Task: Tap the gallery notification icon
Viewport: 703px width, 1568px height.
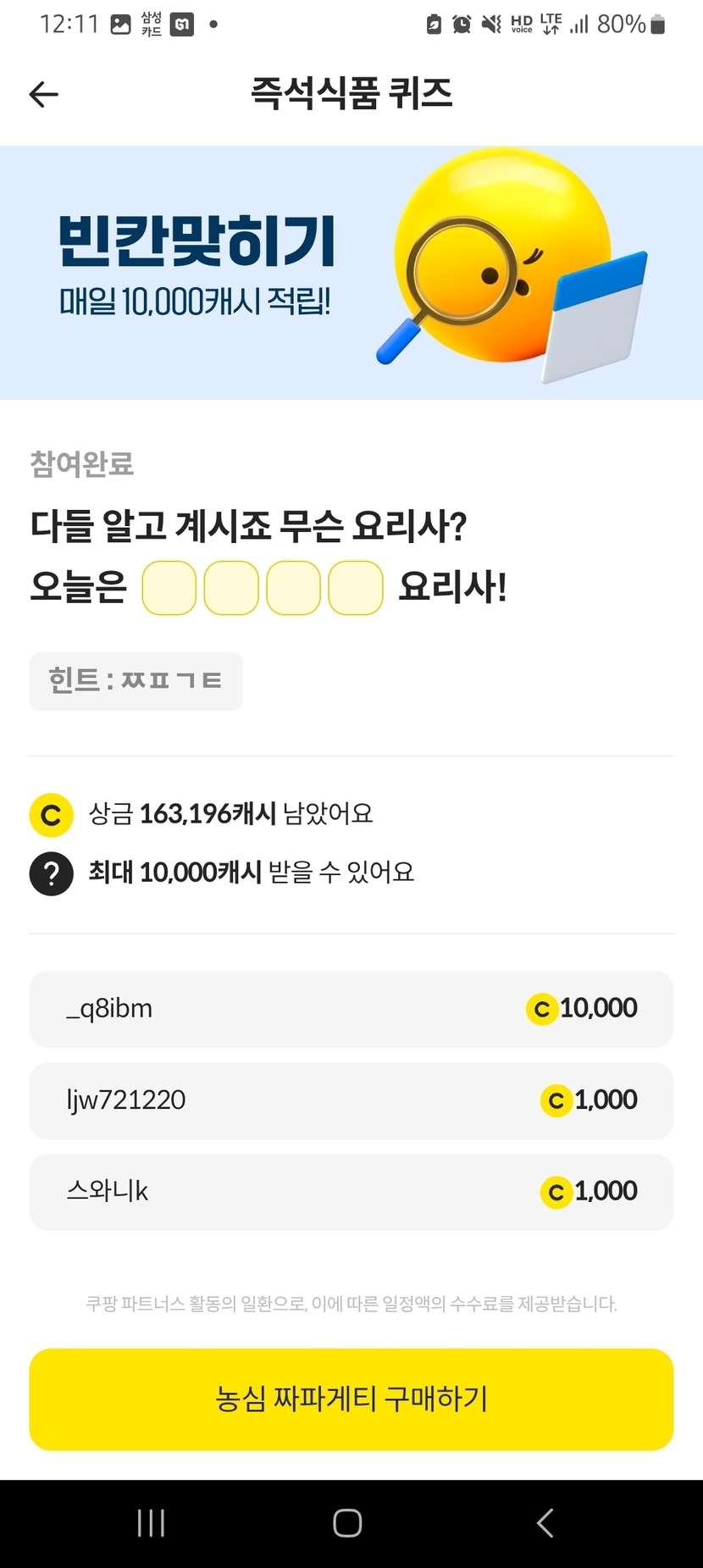Action: (x=121, y=25)
